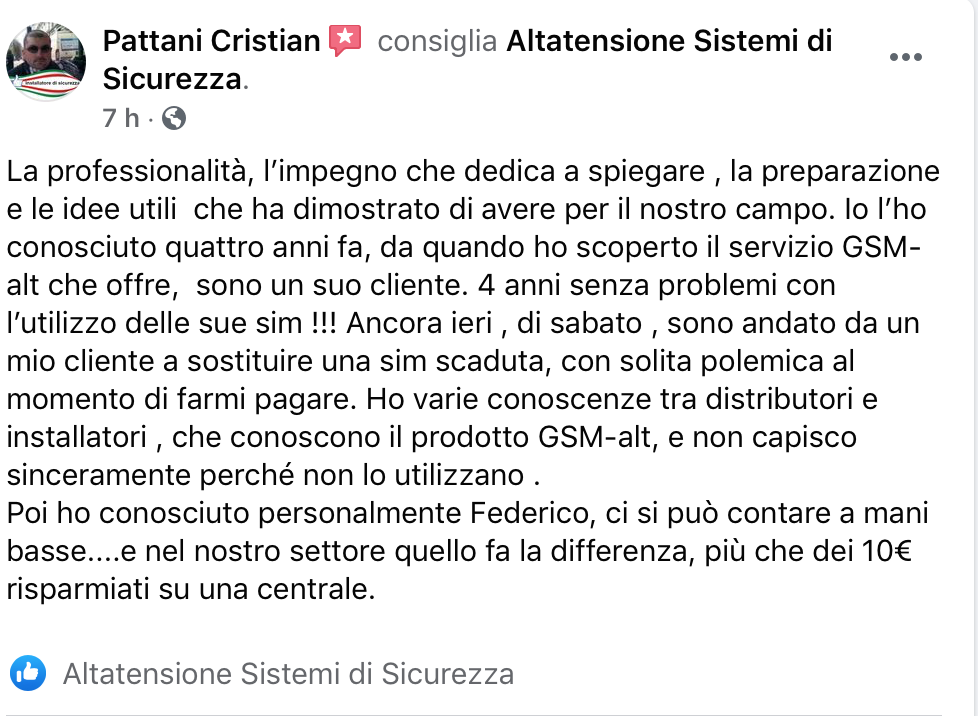Viewport: 978px width, 716px height.
Task: Click the word 'Sicurezza' on the second header line
Action: (x=172, y=79)
